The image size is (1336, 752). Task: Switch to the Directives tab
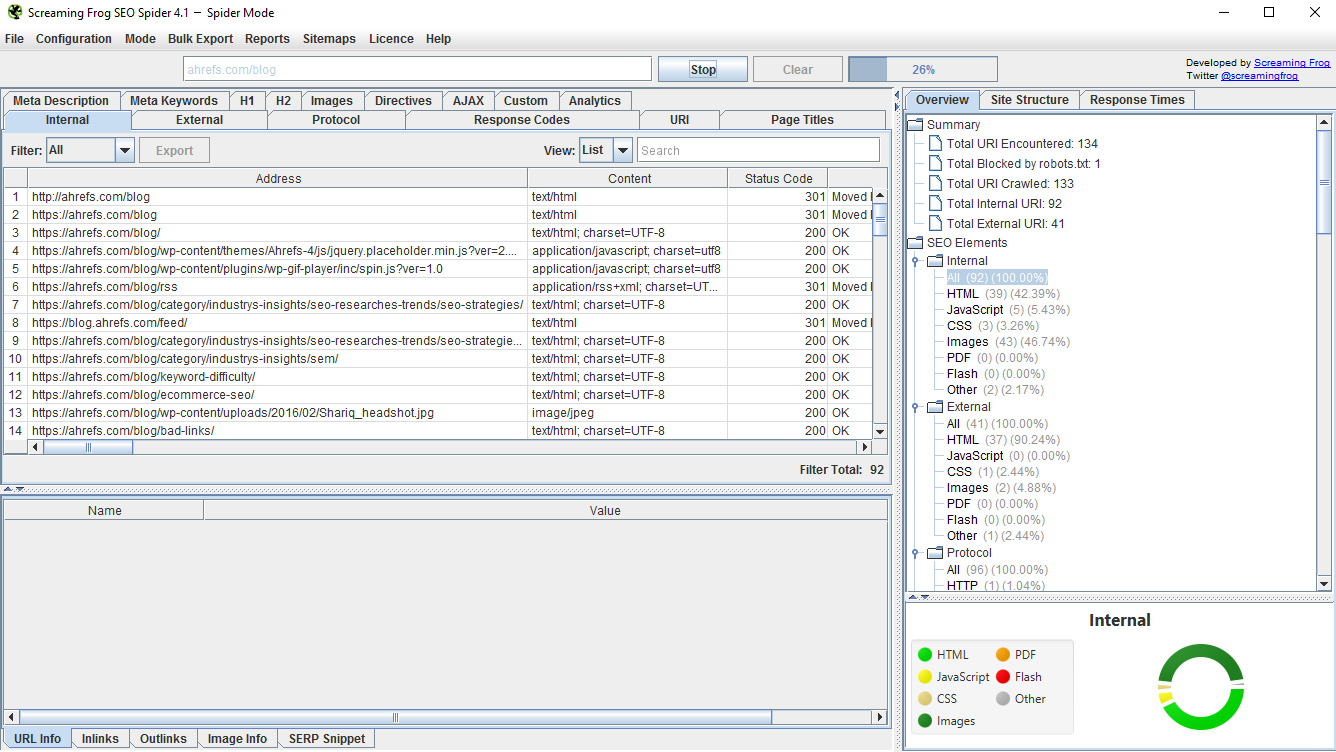click(x=403, y=101)
